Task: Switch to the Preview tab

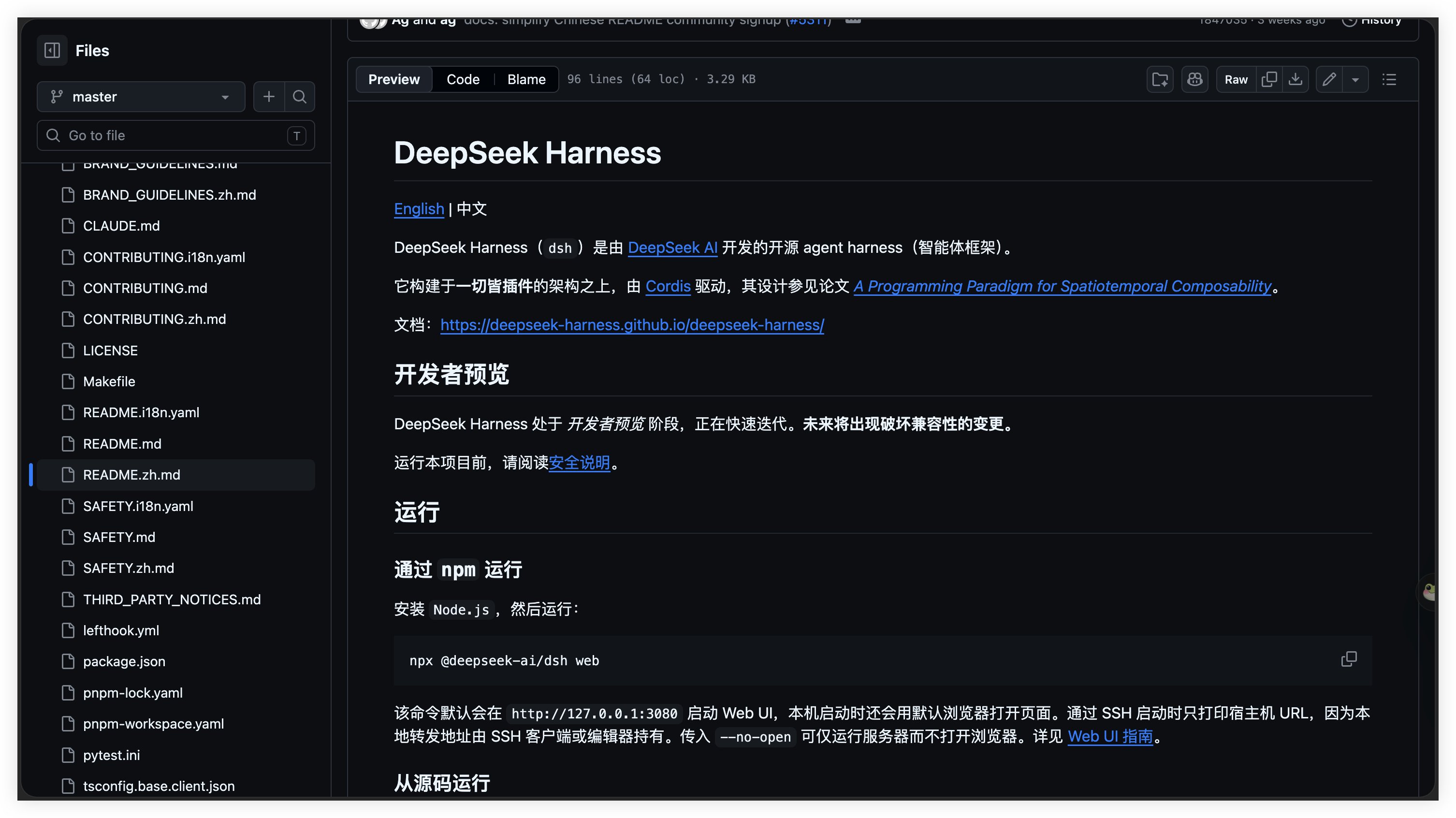Action: point(394,79)
